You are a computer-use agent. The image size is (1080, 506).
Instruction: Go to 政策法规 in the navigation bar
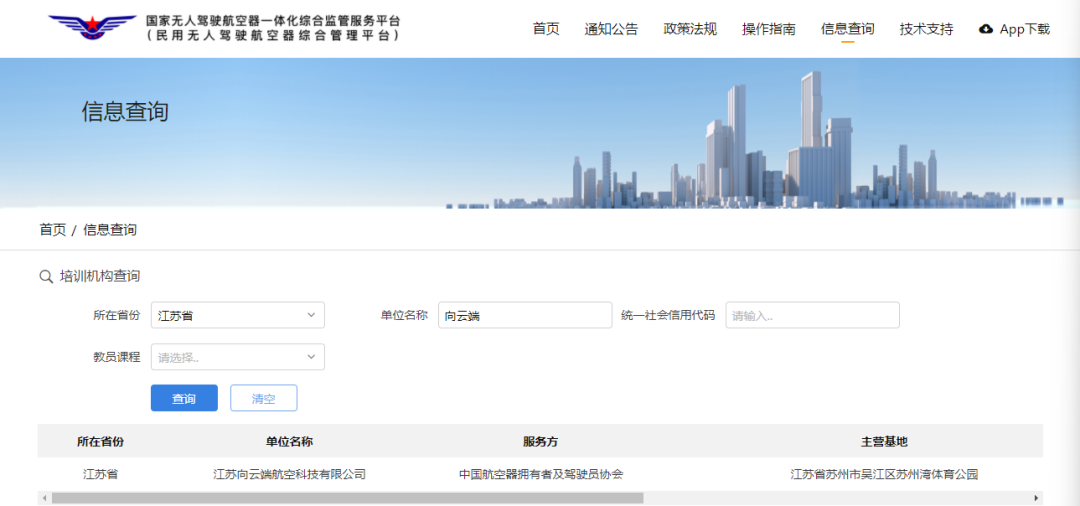click(x=690, y=29)
